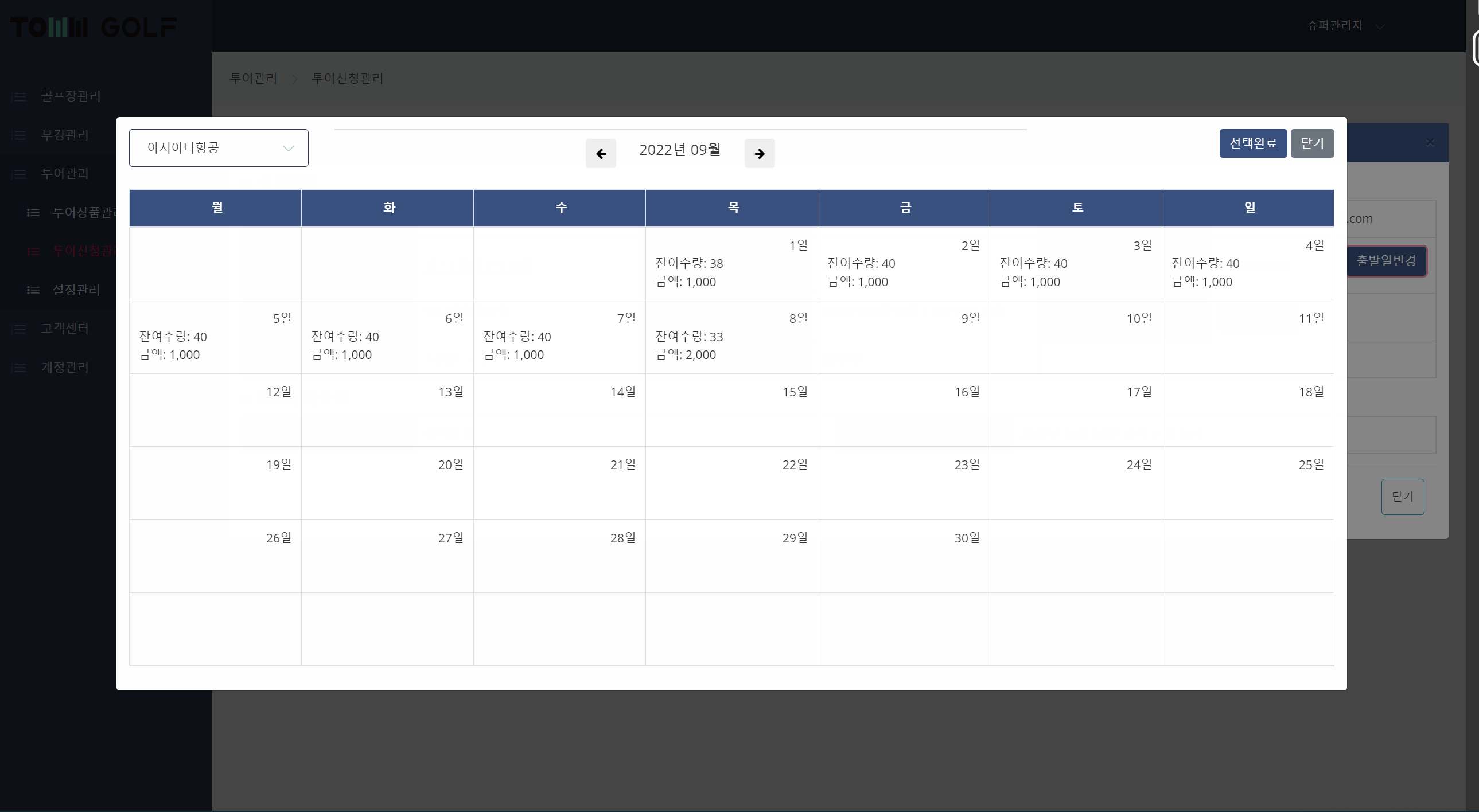Viewport: 1479px width, 812px height.
Task: Click list icon beside 설정관리 submenu
Action: pos(33,290)
